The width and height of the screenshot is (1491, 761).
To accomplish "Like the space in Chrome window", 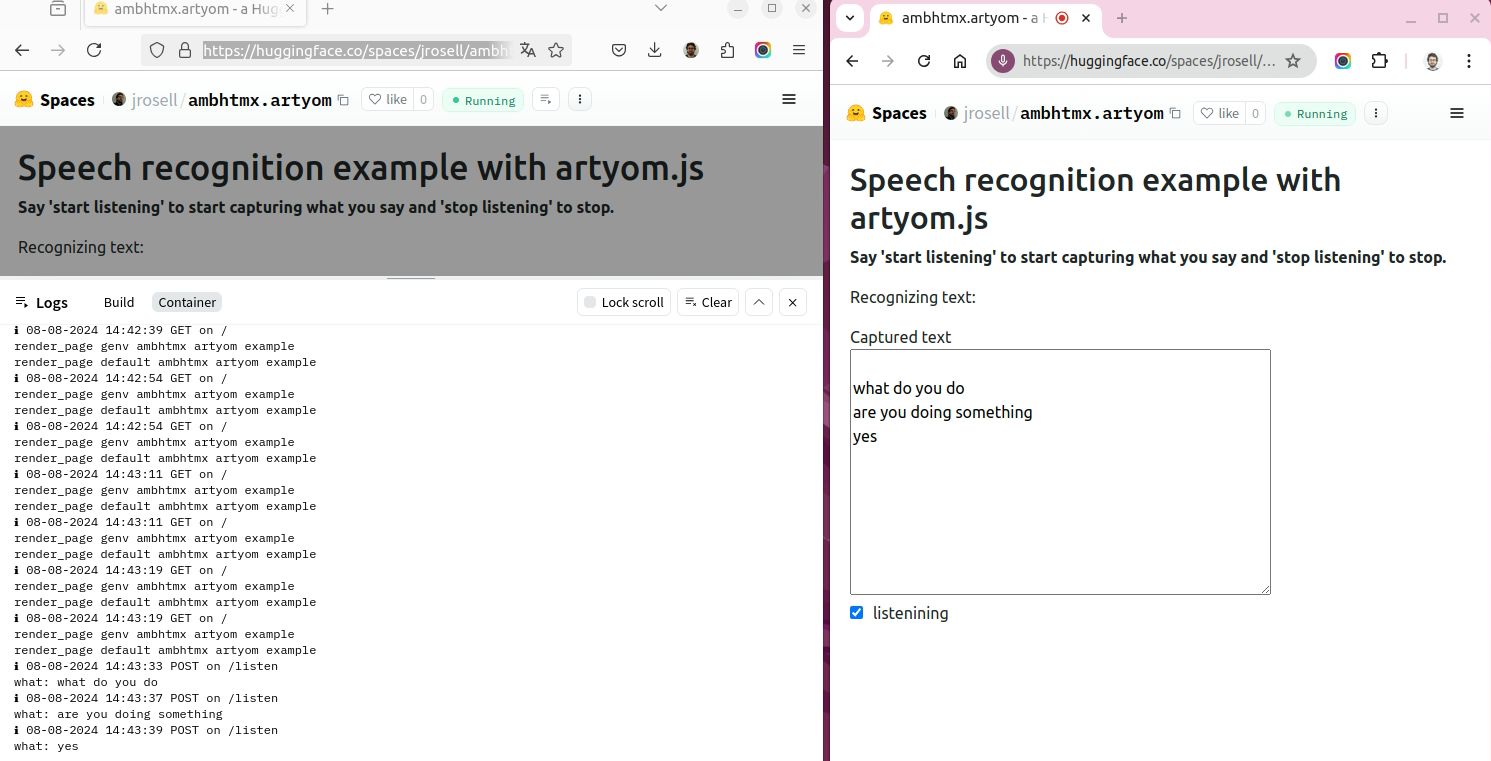I will click(1220, 113).
